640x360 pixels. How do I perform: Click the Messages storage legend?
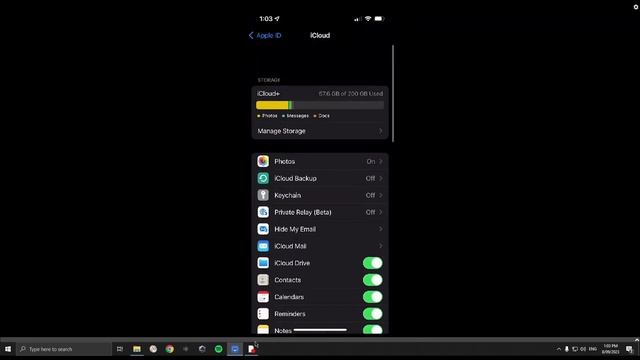pos(296,116)
